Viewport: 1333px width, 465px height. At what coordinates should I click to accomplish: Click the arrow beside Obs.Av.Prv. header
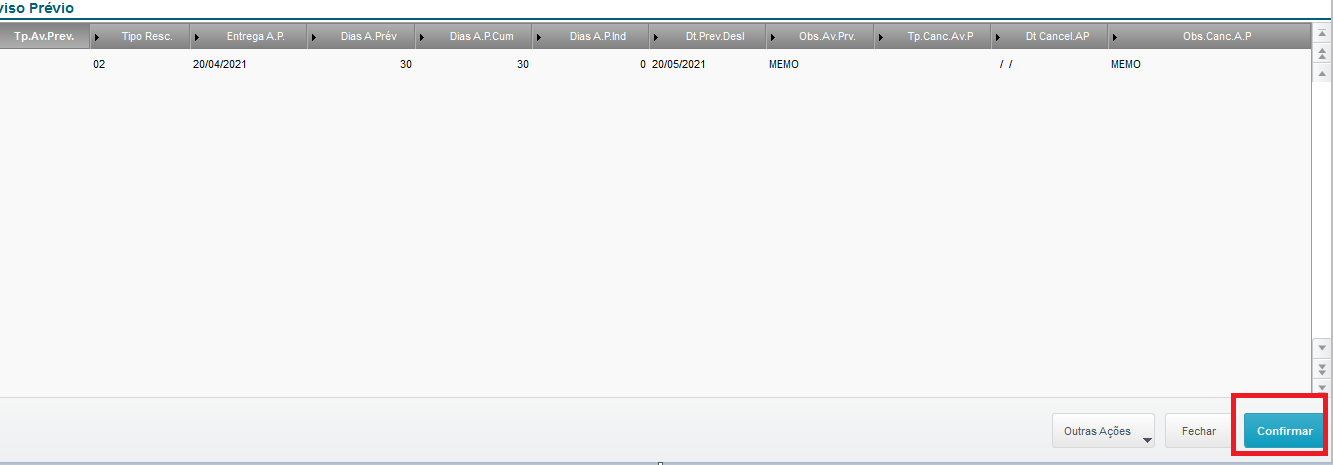point(774,37)
